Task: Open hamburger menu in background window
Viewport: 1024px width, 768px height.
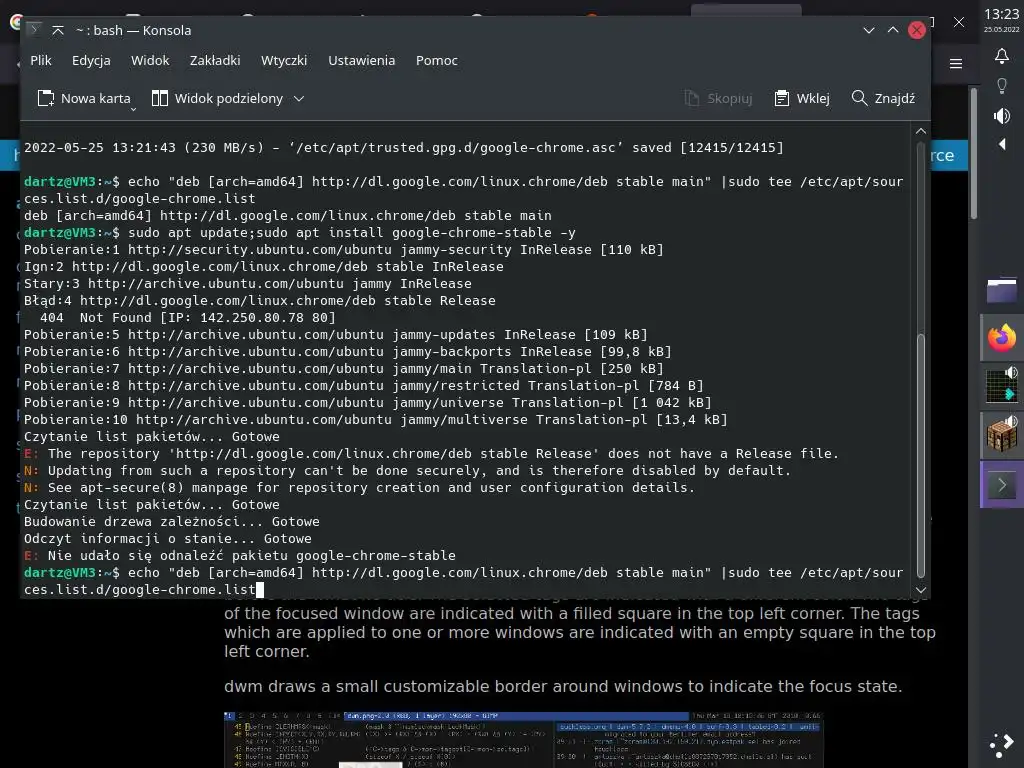Action: 956,63
